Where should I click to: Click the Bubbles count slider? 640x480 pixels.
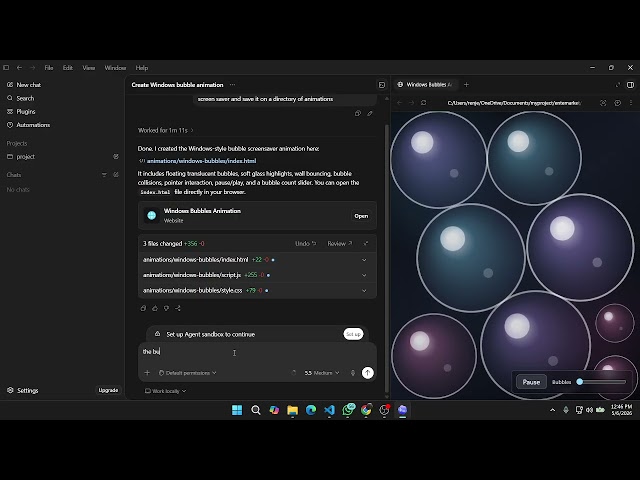tap(602, 382)
